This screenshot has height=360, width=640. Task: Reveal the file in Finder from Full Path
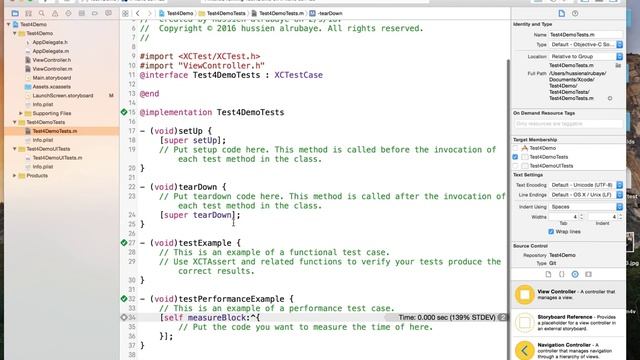click(610, 98)
